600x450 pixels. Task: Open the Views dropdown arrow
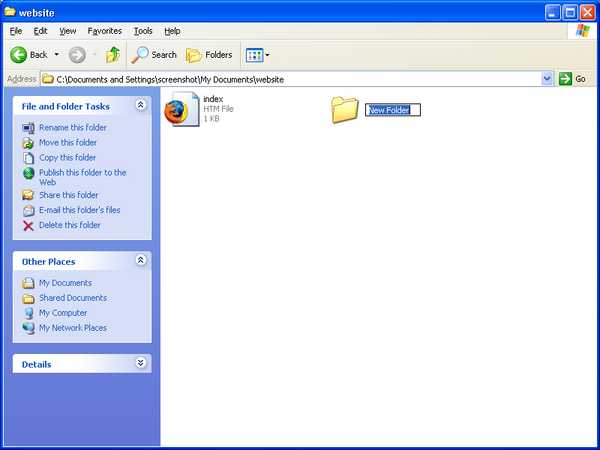[x=267, y=55]
